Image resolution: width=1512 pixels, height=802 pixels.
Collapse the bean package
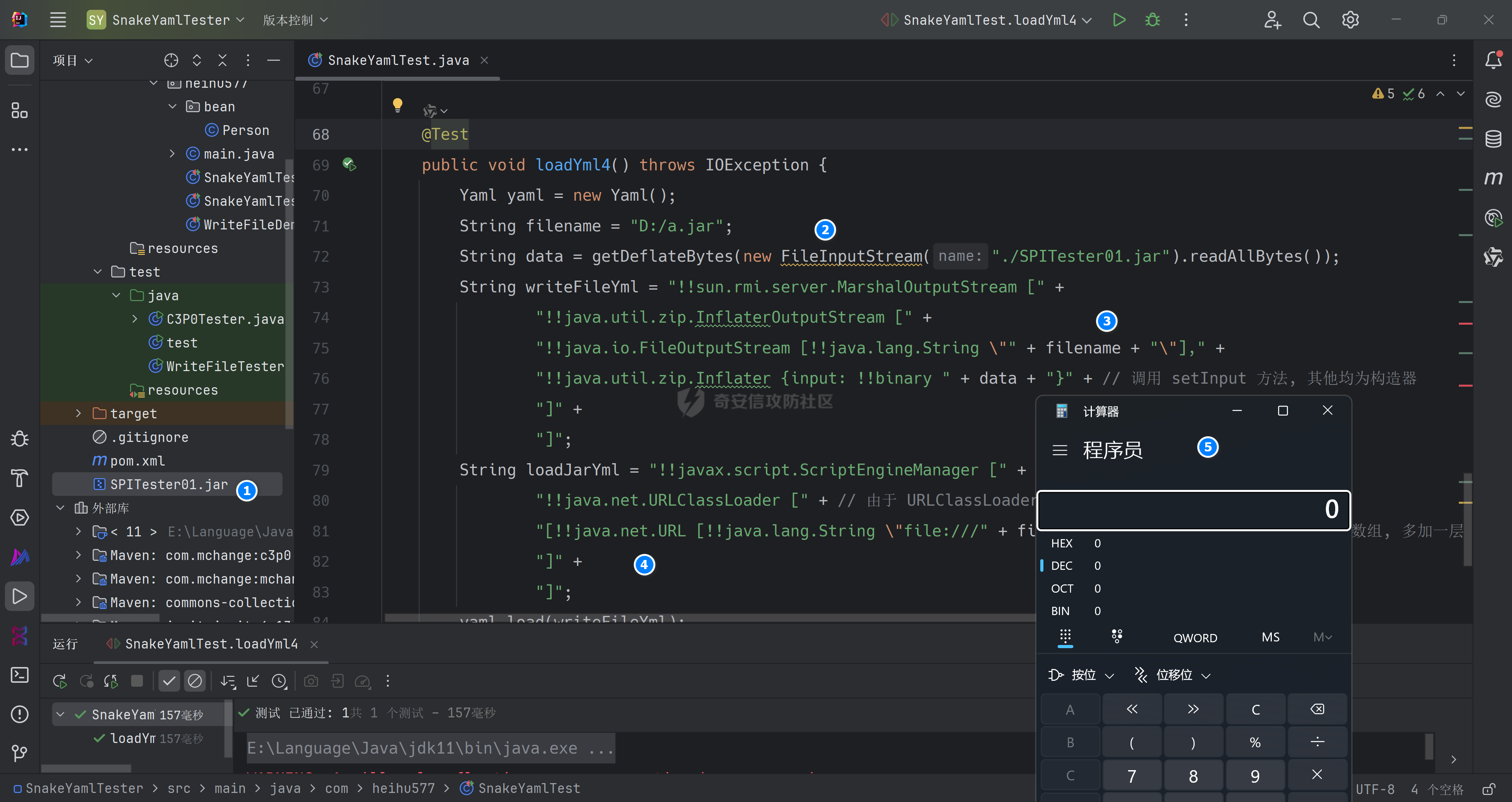[172, 107]
